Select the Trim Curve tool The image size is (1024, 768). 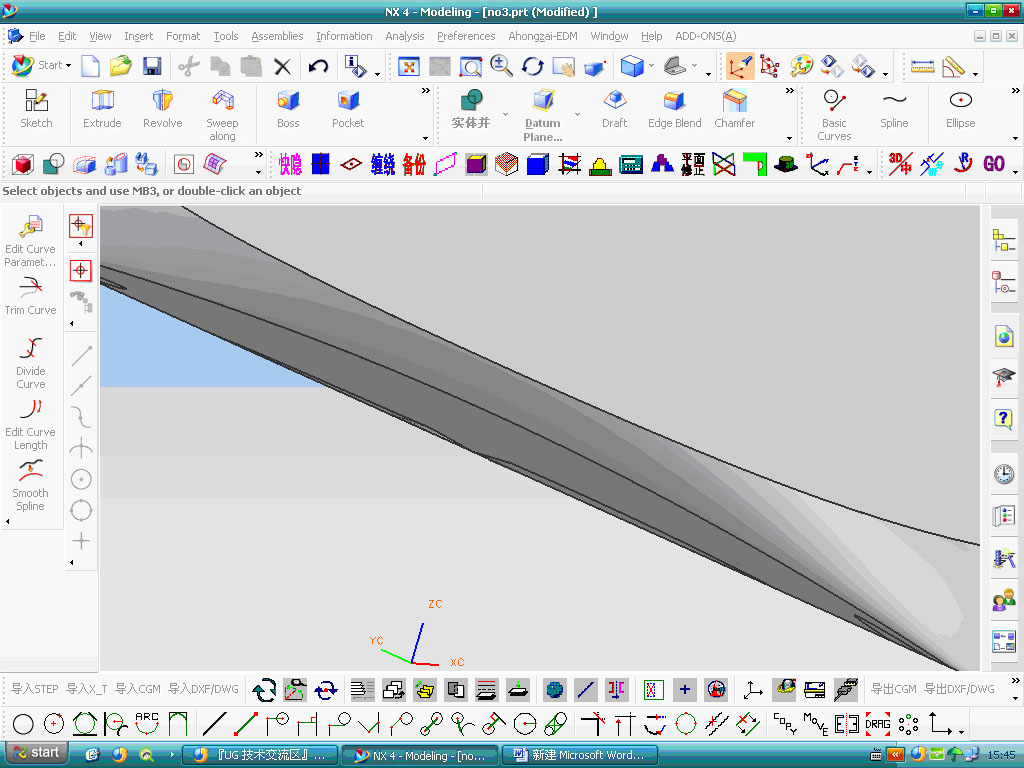(x=30, y=296)
